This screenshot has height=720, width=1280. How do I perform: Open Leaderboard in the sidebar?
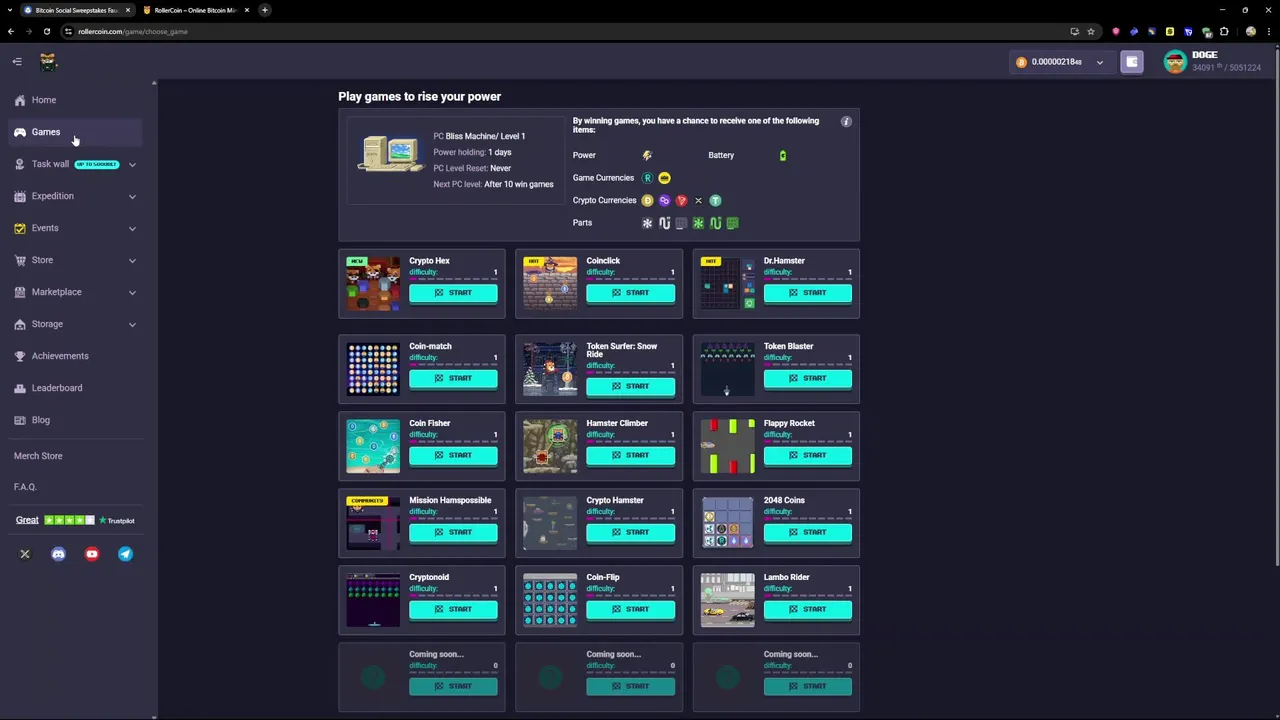[76, 388]
